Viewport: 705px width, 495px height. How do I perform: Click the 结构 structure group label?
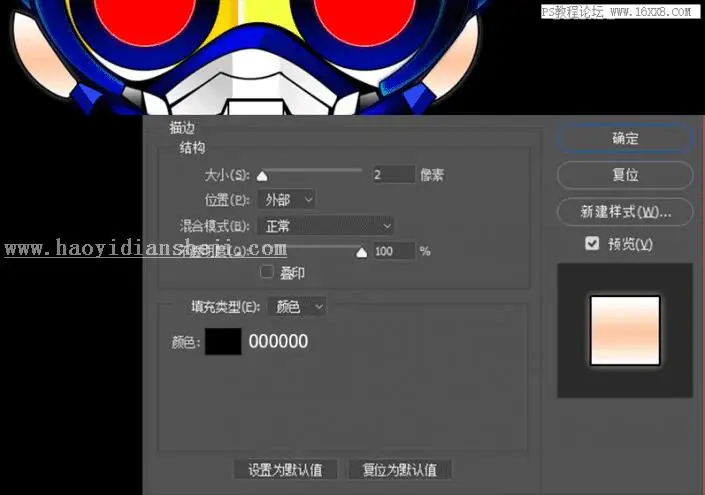pos(192,147)
